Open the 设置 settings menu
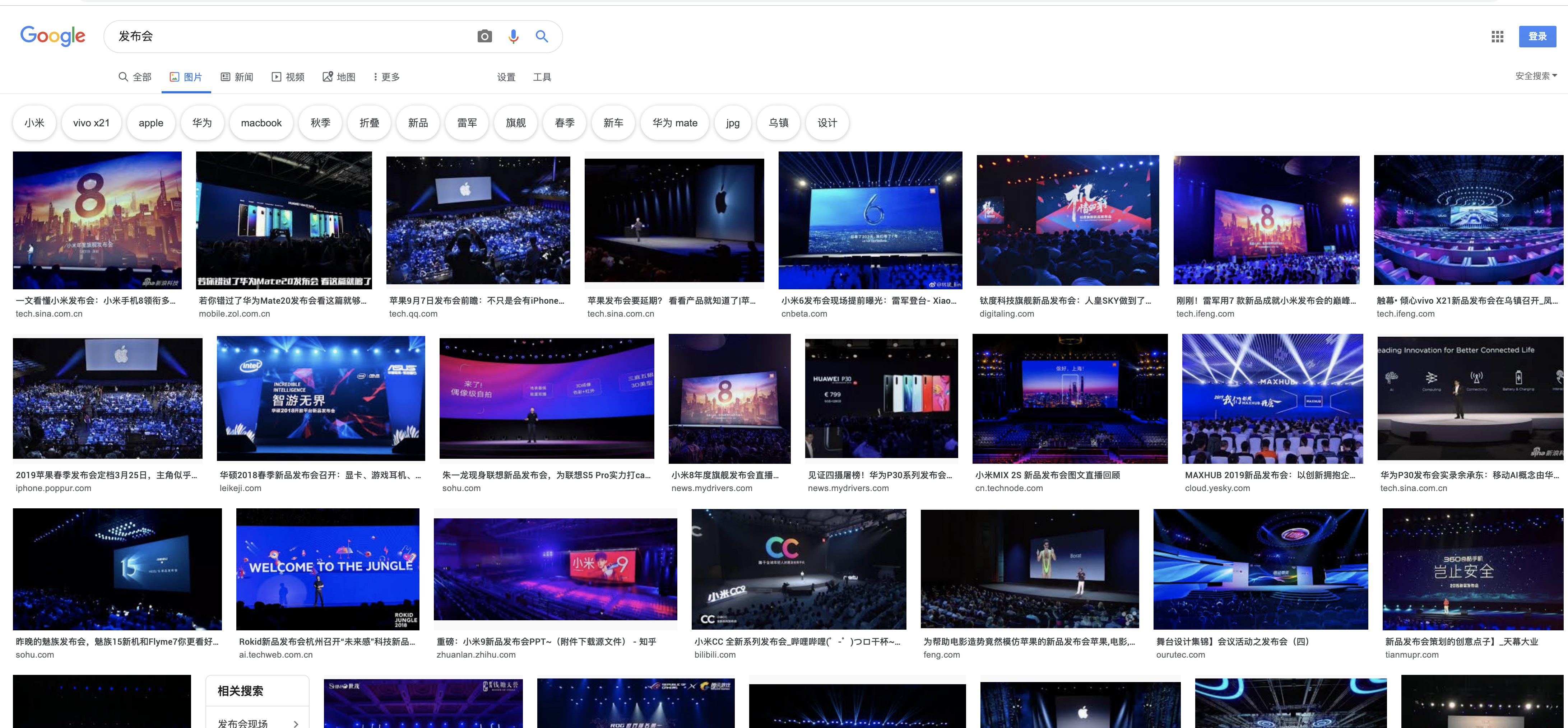1568x728 pixels. point(506,77)
